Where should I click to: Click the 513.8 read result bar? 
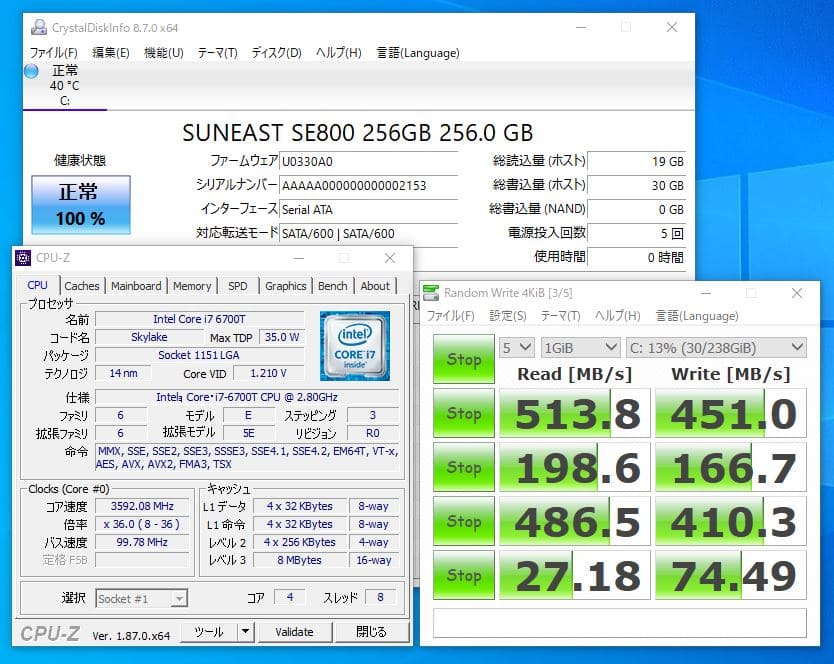pyautogui.click(x=574, y=413)
